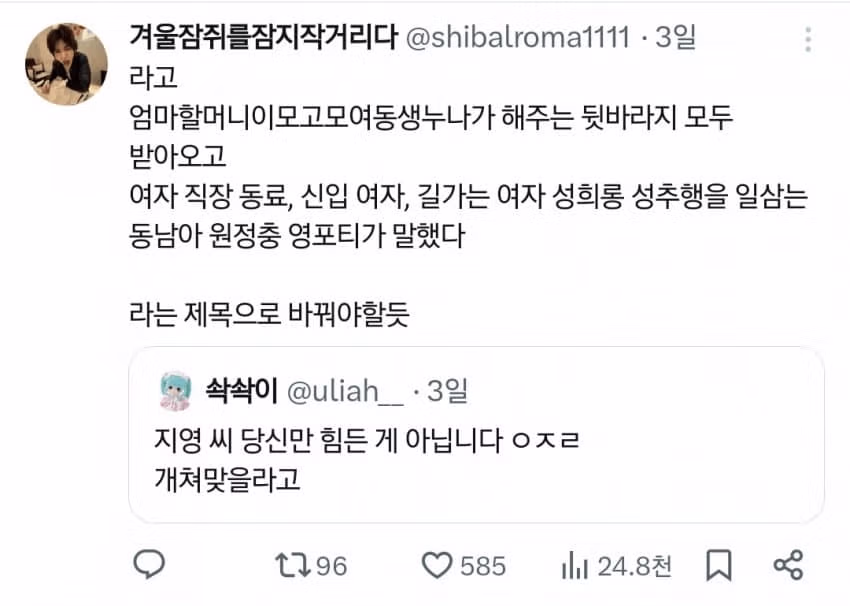850x606 pixels.
Task: Open the reply composer via the comment icon
Action: (150, 565)
